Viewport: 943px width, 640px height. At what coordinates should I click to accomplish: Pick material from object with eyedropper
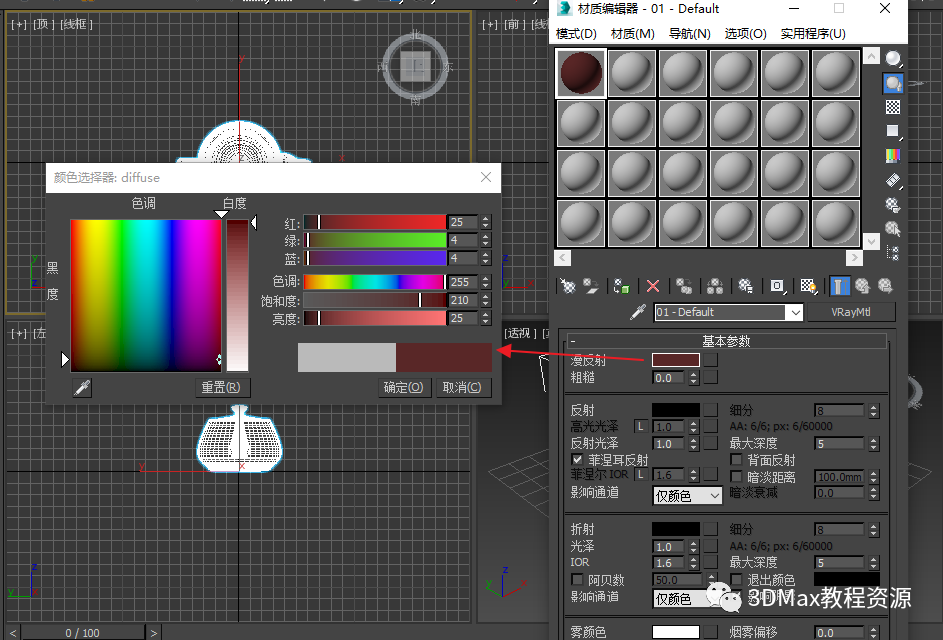point(637,313)
